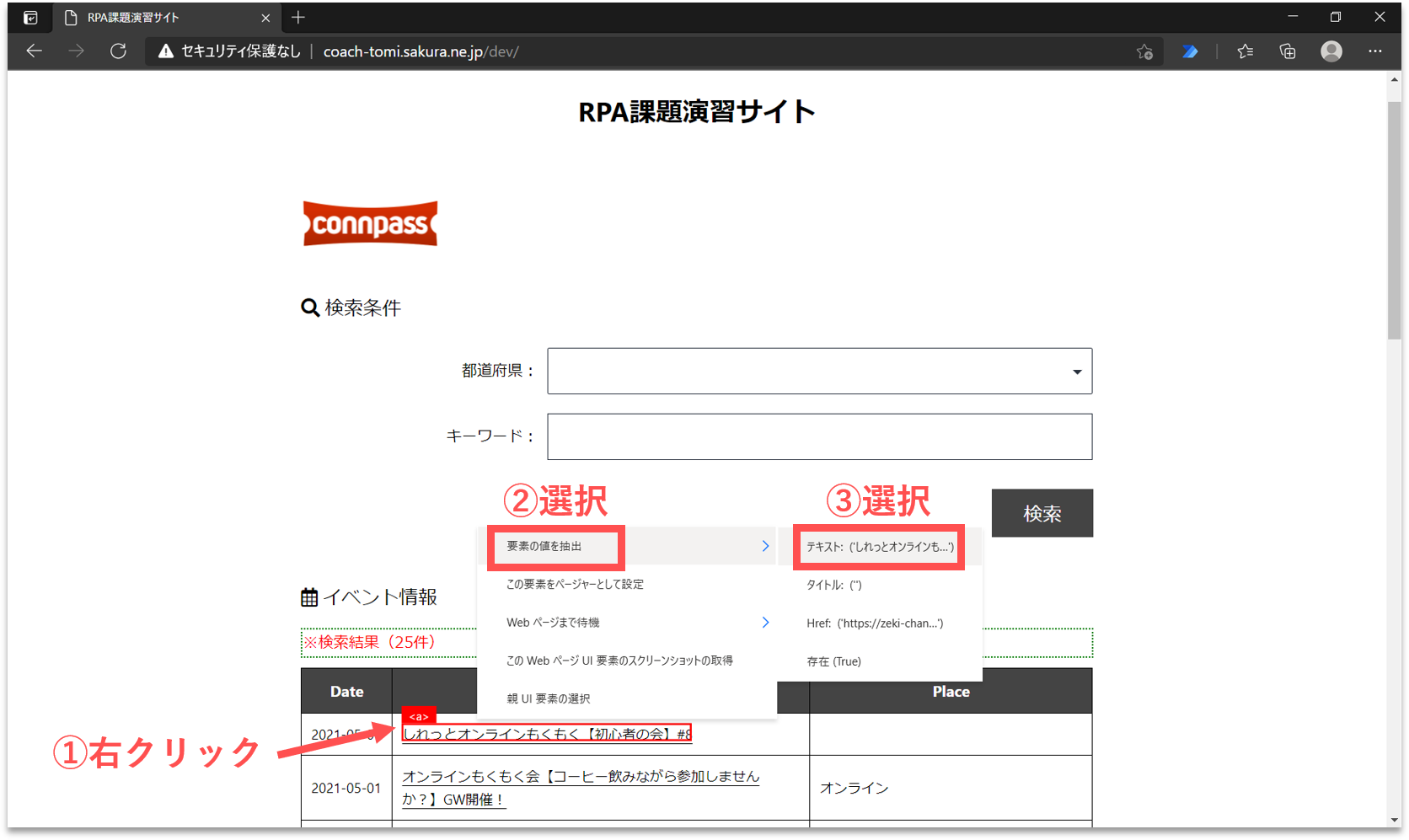
Task: Open new browser tab with plus button
Action: pyautogui.click(x=298, y=18)
